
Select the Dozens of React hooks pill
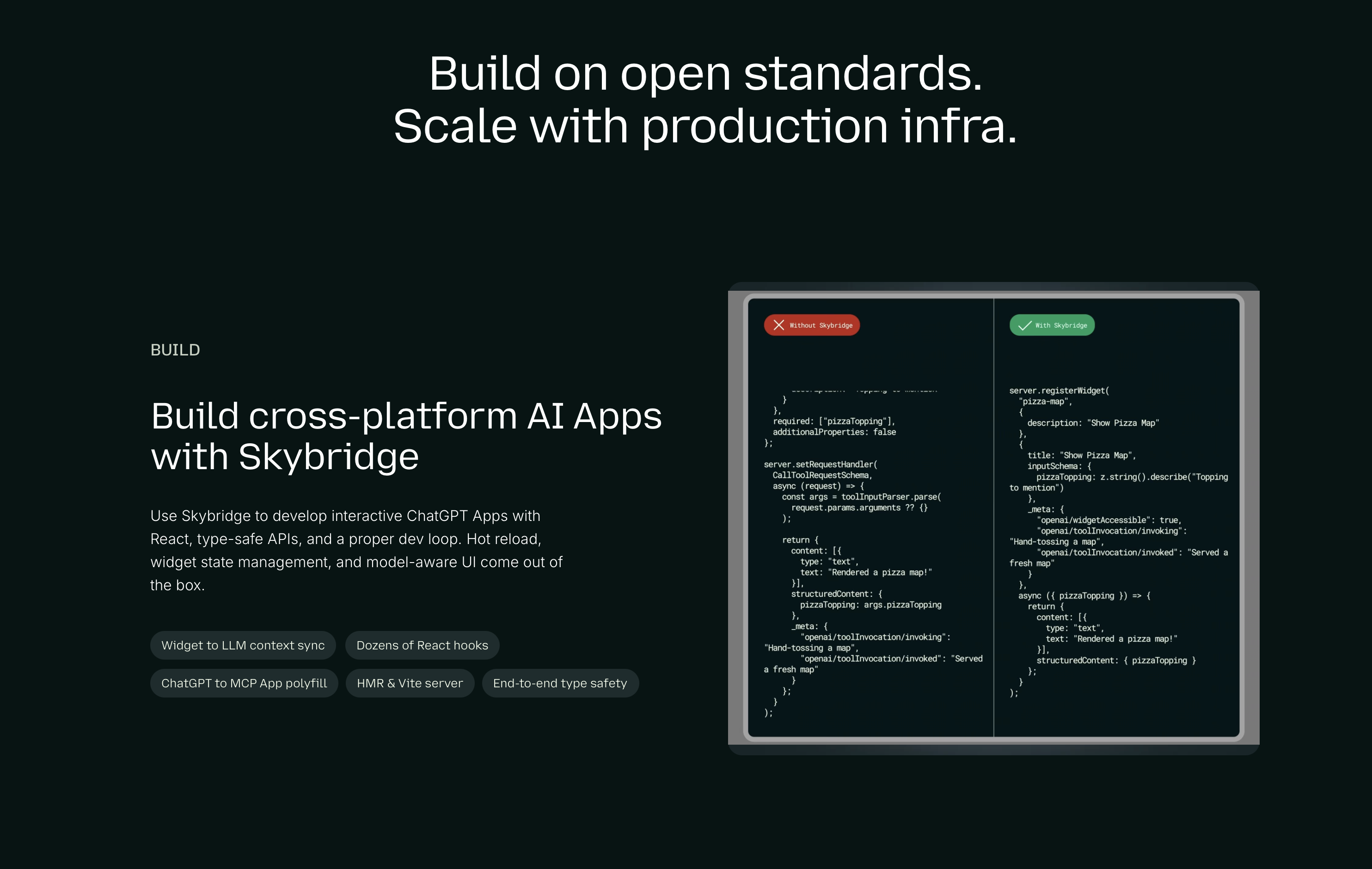pyautogui.click(x=422, y=645)
